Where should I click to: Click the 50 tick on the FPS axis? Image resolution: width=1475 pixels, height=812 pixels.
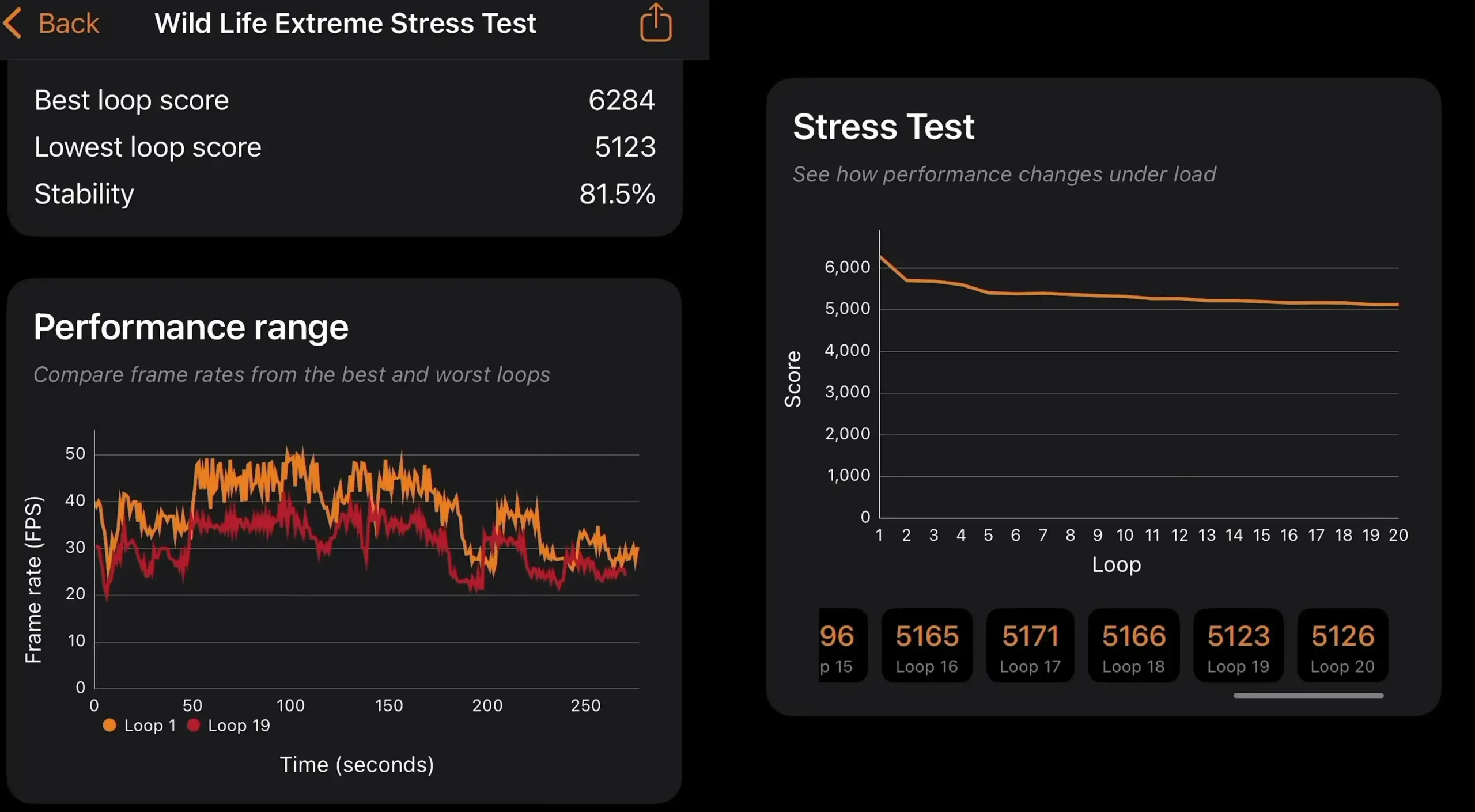tap(75, 454)
